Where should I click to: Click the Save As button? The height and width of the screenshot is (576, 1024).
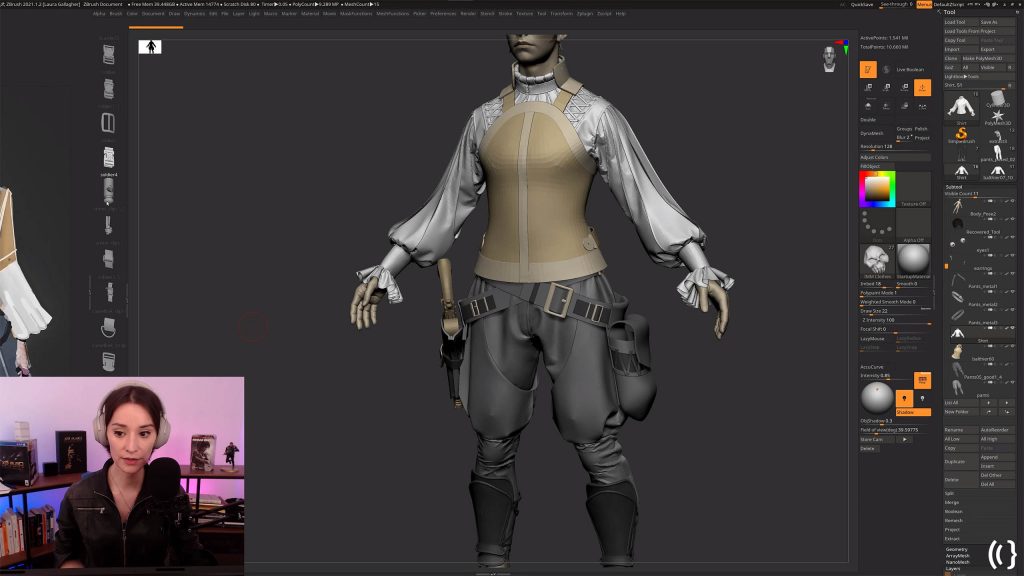tap(997, 22)
